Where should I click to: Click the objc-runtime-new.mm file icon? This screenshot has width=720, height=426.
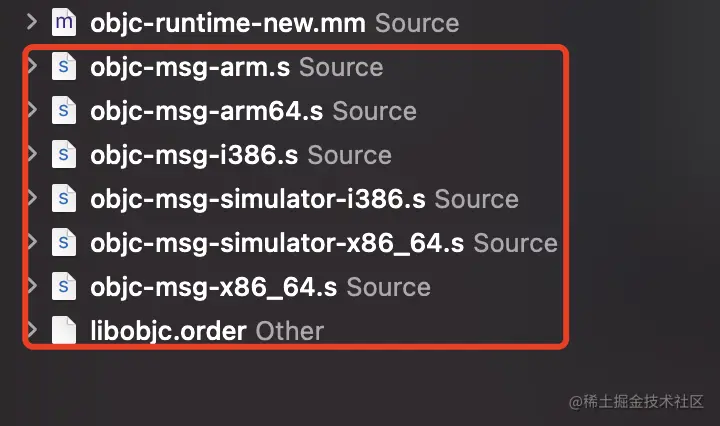pyautogui.click(x=64, y=22)
